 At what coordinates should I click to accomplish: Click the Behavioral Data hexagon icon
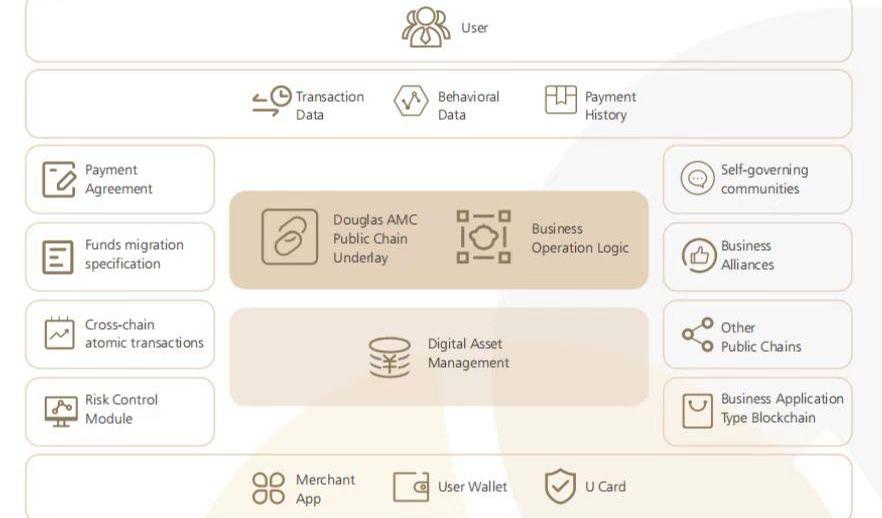[x=411, y=102]
